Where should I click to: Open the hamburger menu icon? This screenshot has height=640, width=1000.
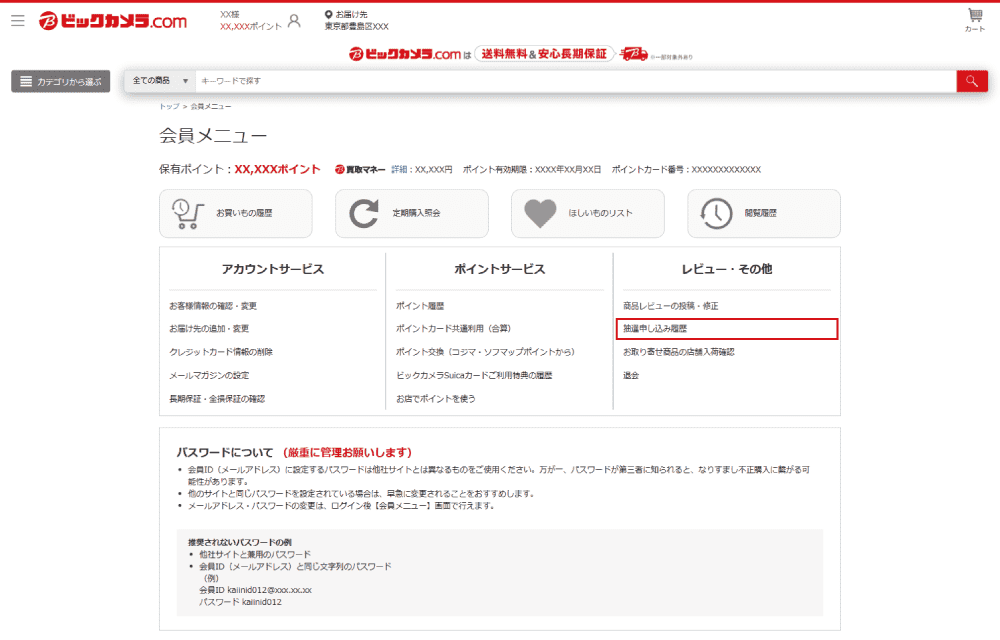click(x=18, y=20)
